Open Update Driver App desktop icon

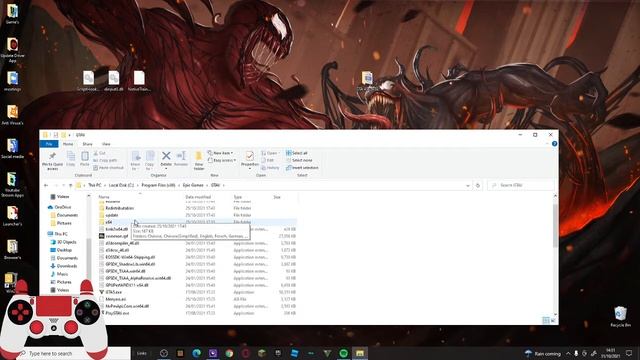coord(13,50)
